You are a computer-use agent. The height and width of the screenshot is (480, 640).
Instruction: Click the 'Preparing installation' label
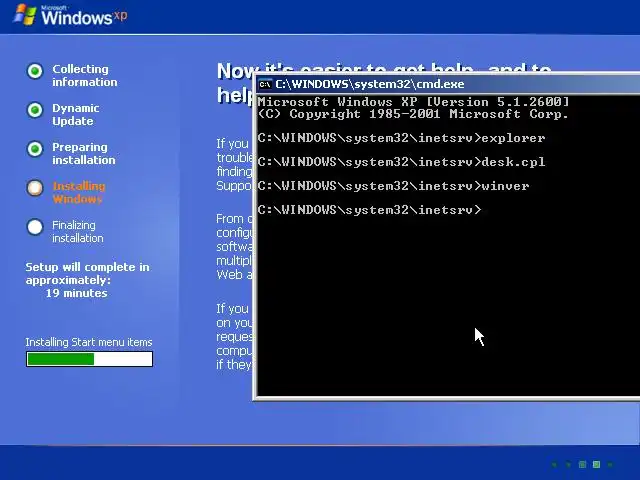click(x=84, y=153)
